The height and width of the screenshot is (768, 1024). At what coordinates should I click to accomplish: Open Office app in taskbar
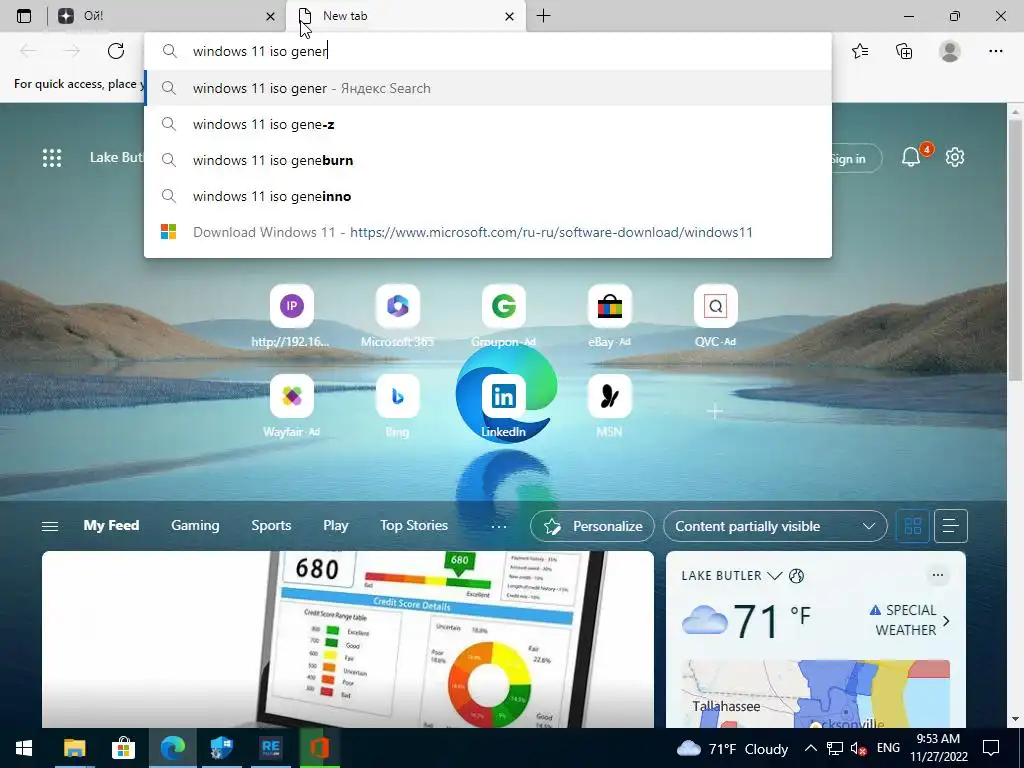tap(319, 748)
